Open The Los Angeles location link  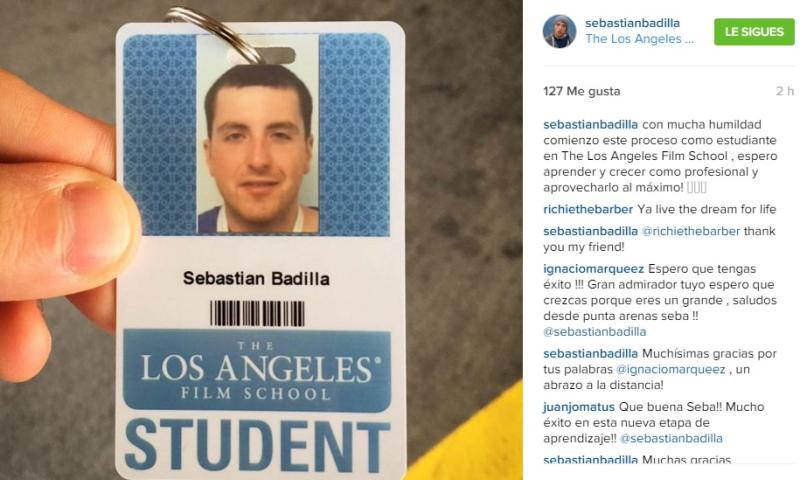pyautogui.click(x=639, y=39)
